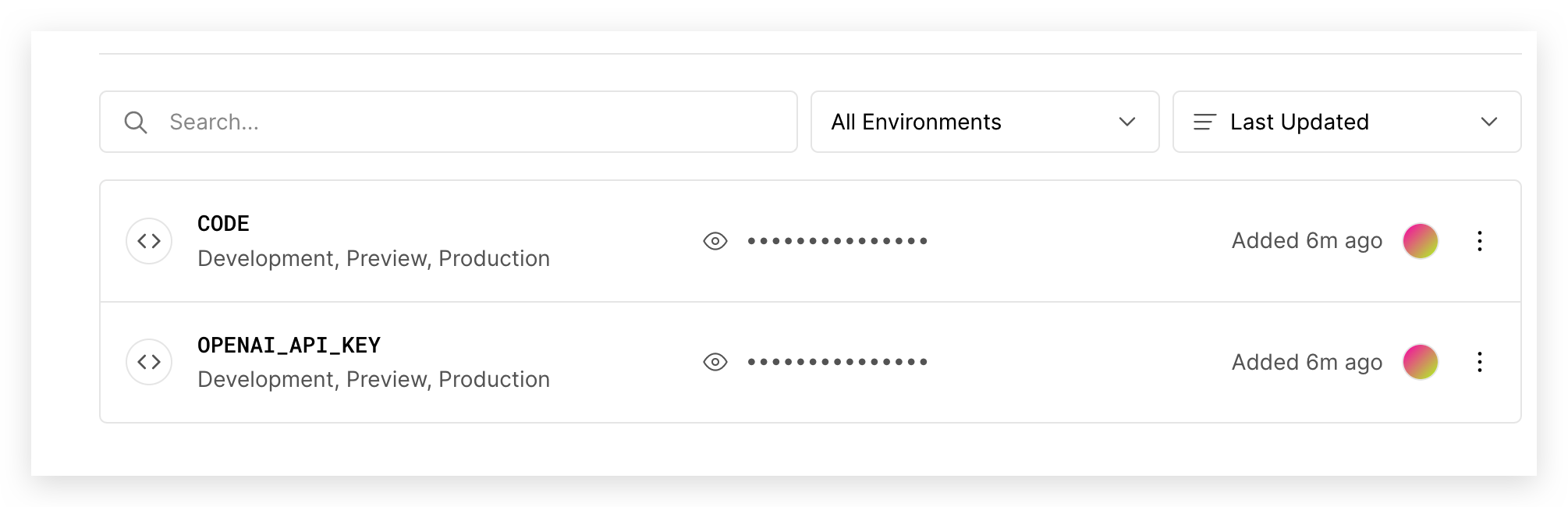Click the masked value dots for OPENAI_API_KEY
This screenshot has width=1568, height=507.
pyautogui.click(x=837, y=362)
